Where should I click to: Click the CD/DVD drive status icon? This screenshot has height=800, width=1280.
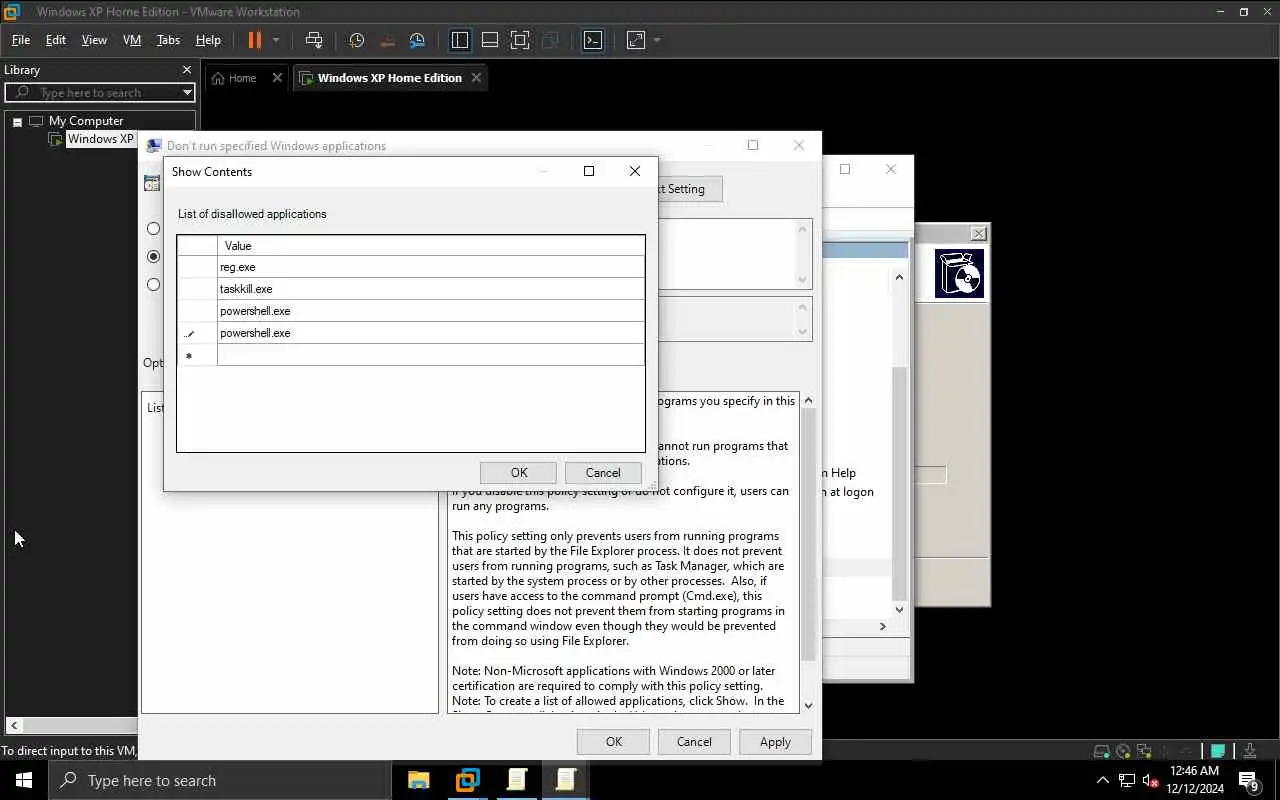pyautogui.click(x=1123, y=751)
